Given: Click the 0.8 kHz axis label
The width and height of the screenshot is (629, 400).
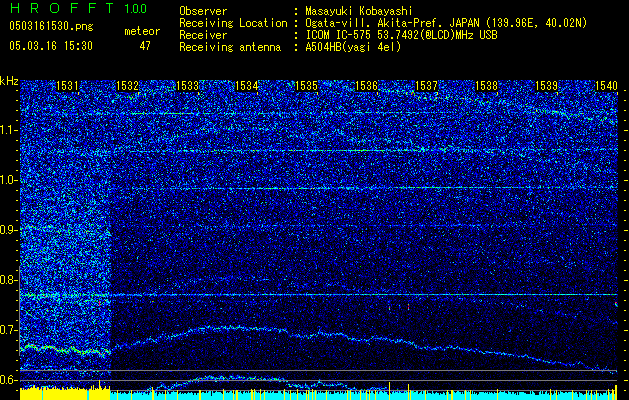Looking at the screenshot, I should [8, 280].
